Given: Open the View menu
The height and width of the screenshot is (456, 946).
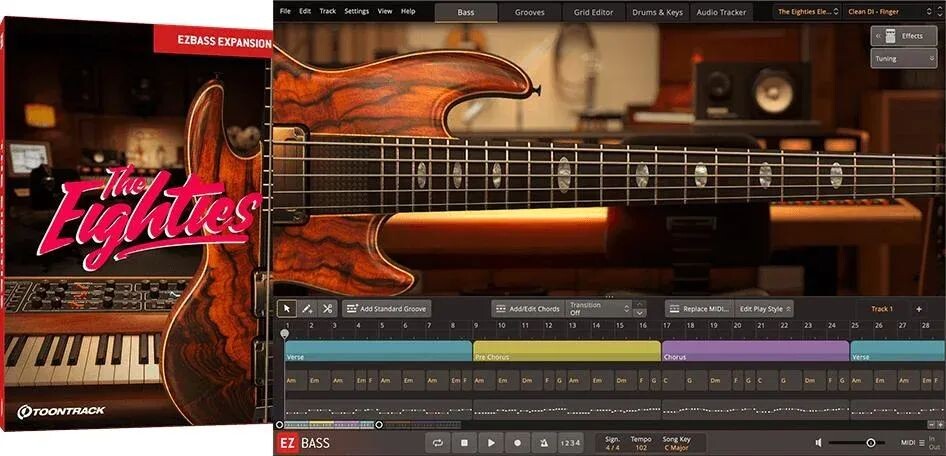Looking at the screenshot, I should click(x=385, y=11).
